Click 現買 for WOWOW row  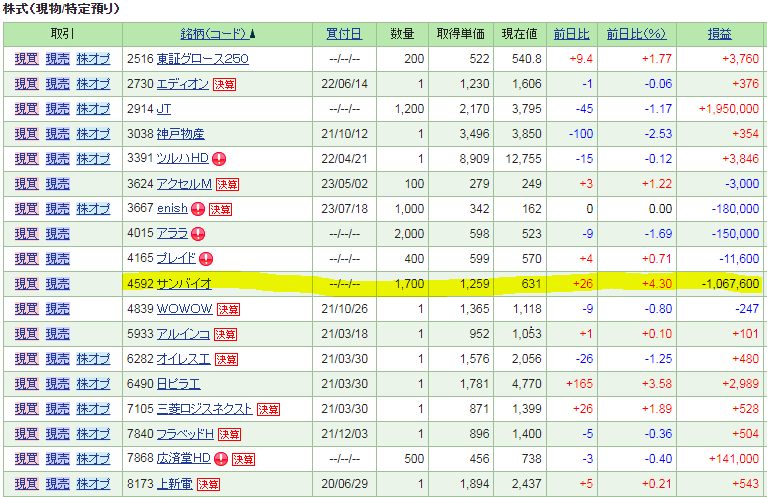(x=26, y=309)
